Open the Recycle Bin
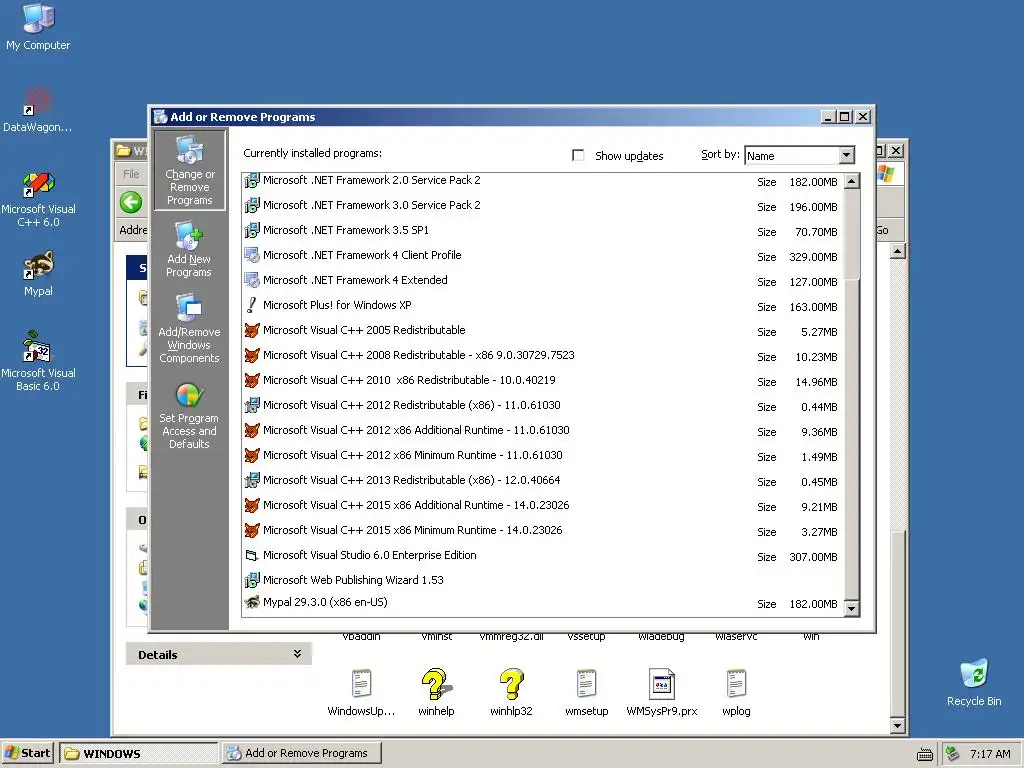1024x768 pixels. [974, 682]
